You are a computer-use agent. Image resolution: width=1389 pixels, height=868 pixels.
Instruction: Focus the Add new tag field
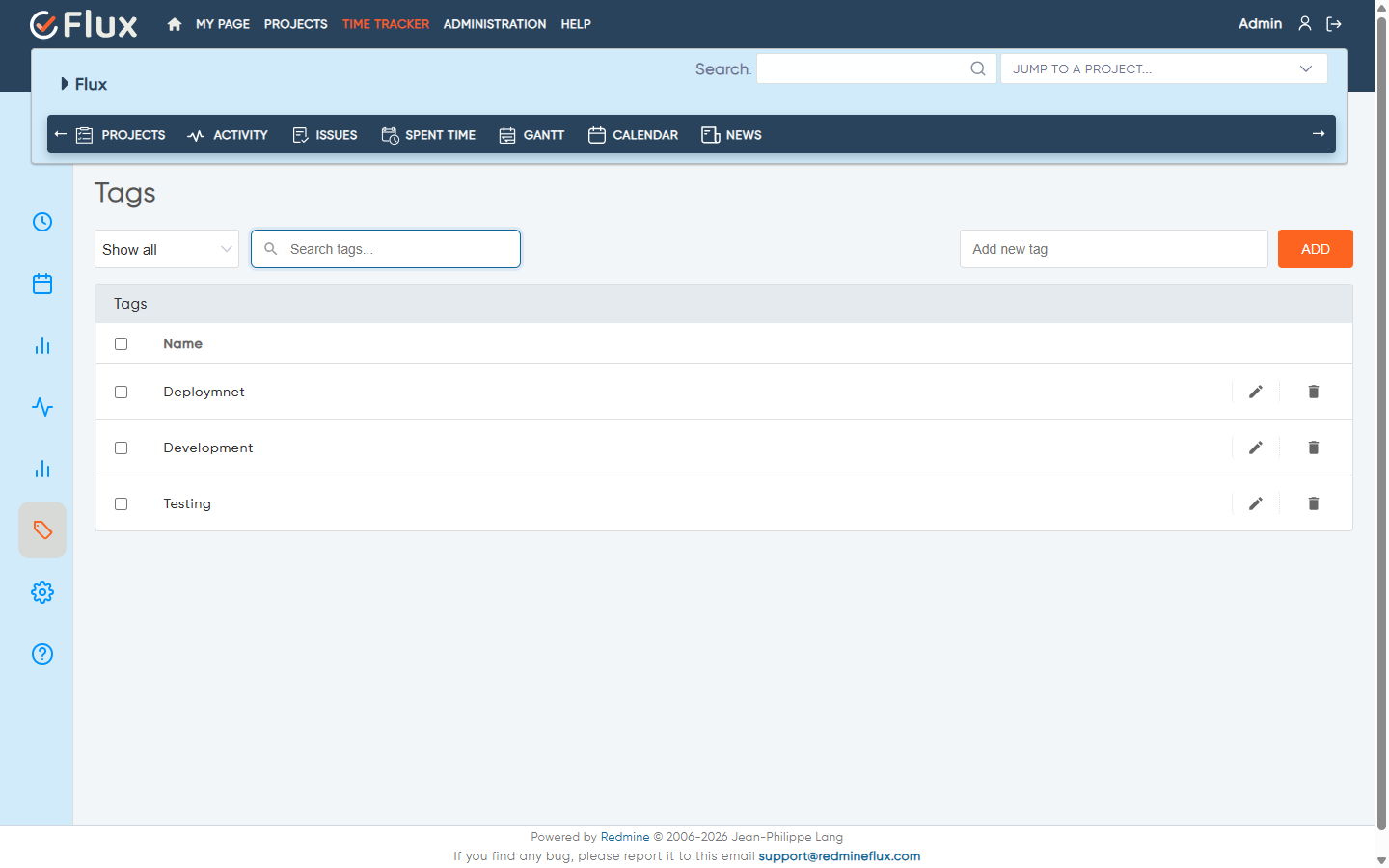point(1114,249)
